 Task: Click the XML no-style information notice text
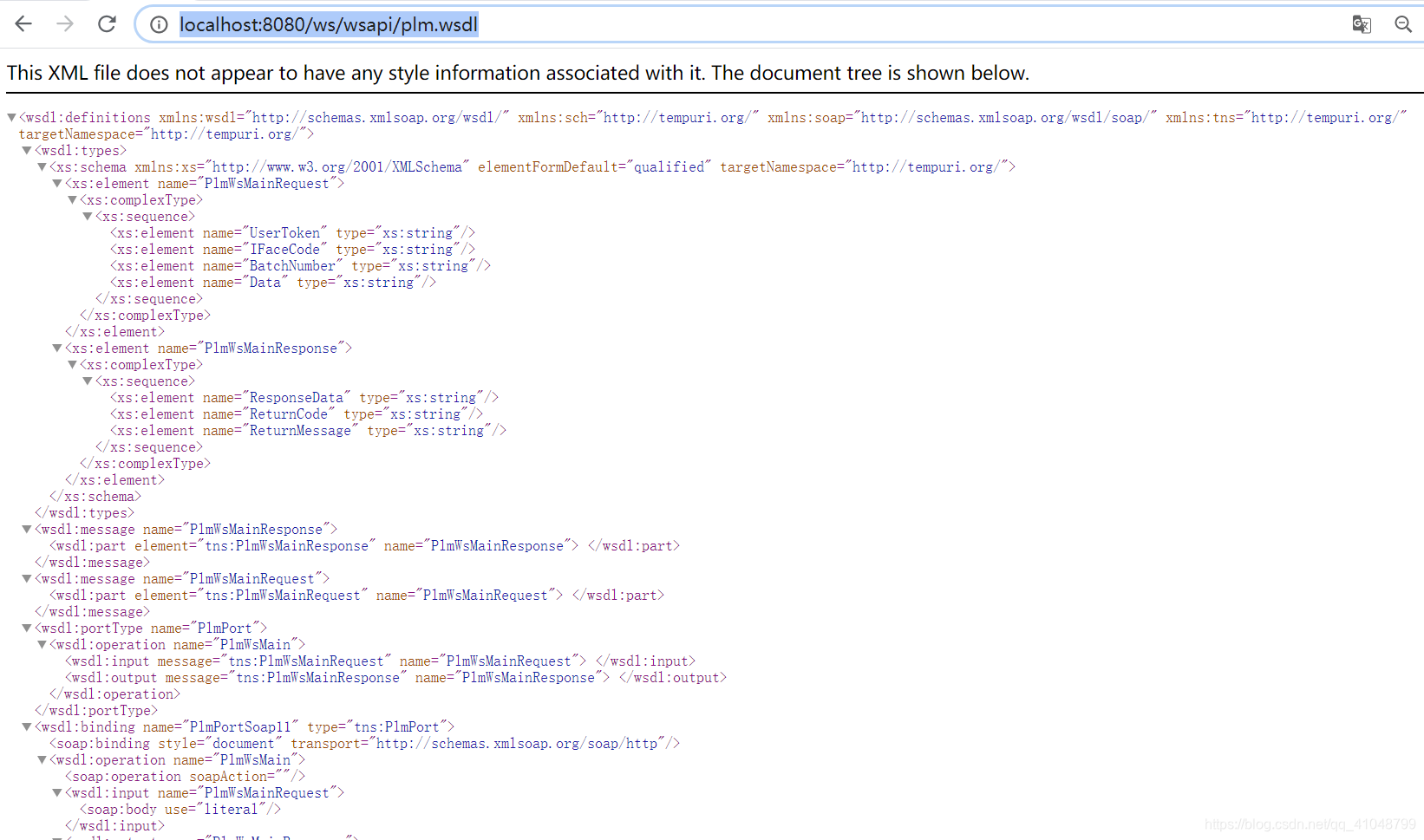click(x=518, y=73)
